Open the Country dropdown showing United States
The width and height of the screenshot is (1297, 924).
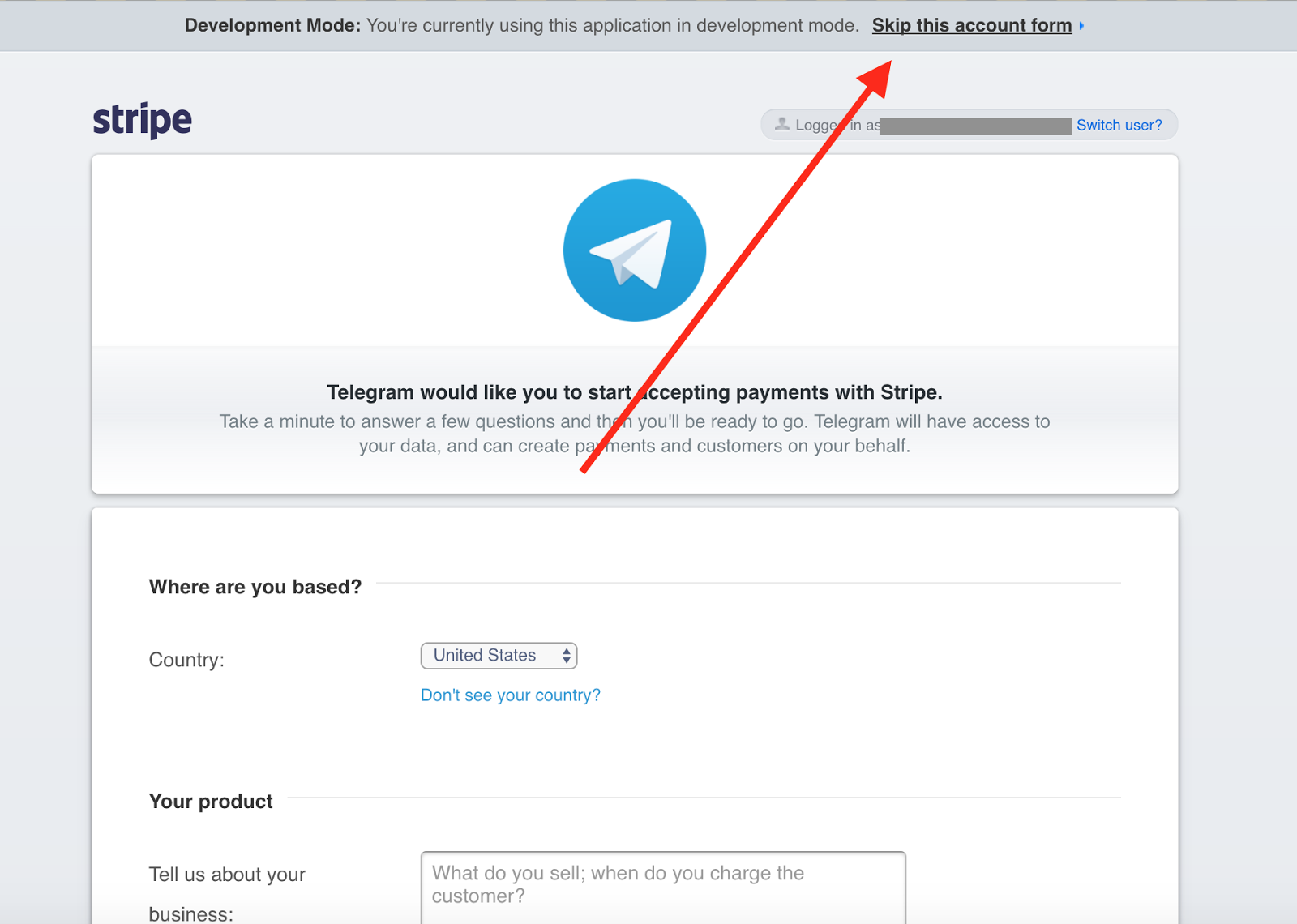tap(499, 656)
